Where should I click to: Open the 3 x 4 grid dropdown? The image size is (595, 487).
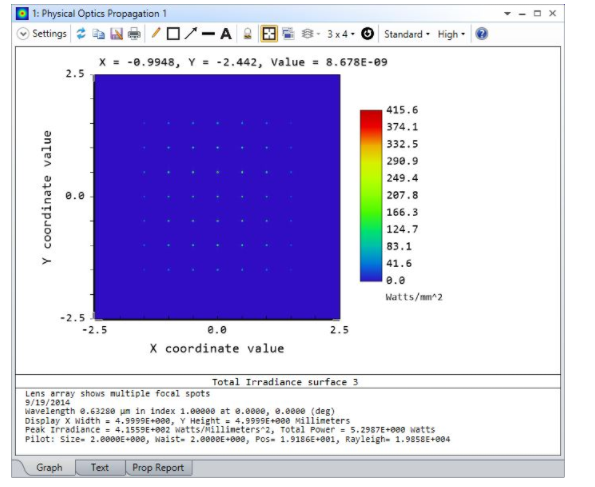point(340,34)
